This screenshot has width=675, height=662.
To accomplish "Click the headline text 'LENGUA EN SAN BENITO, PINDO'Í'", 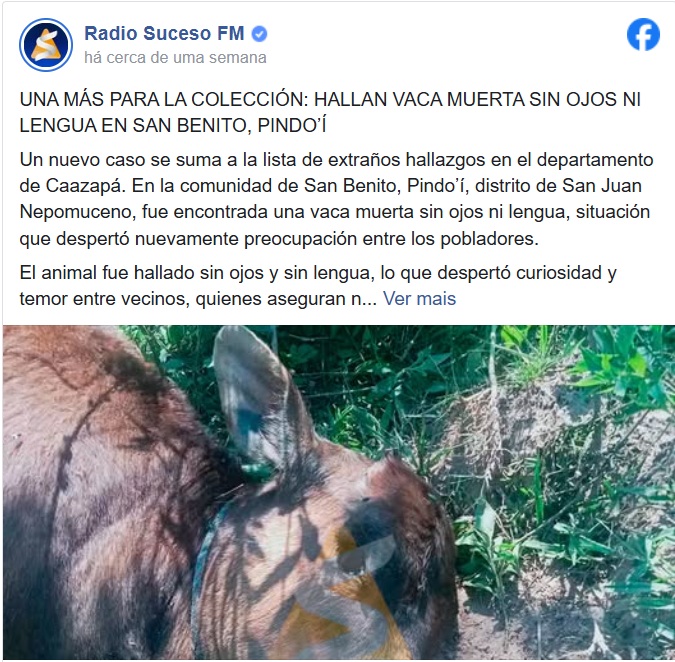I will coord(173,126).
